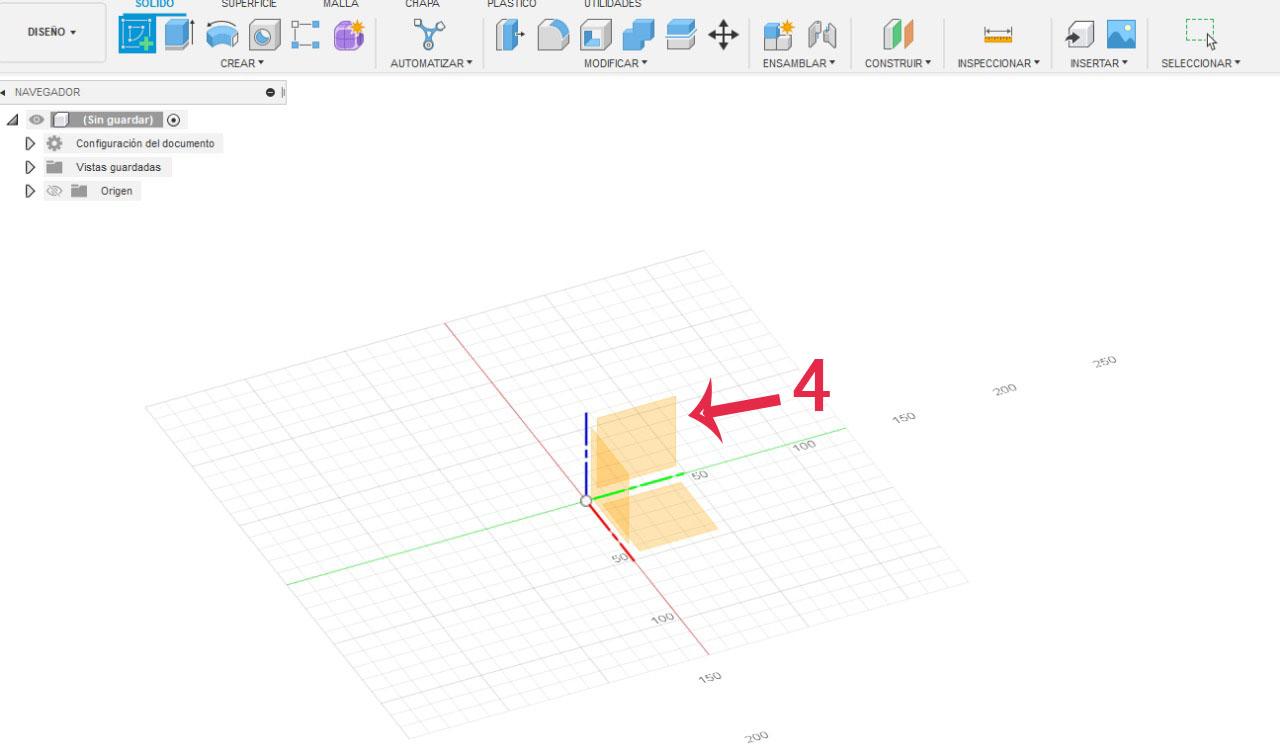Viewport: 1280px width, 753px height.
Task: Choose the Insert Canvas image icon
Action: pos(1121,36)
